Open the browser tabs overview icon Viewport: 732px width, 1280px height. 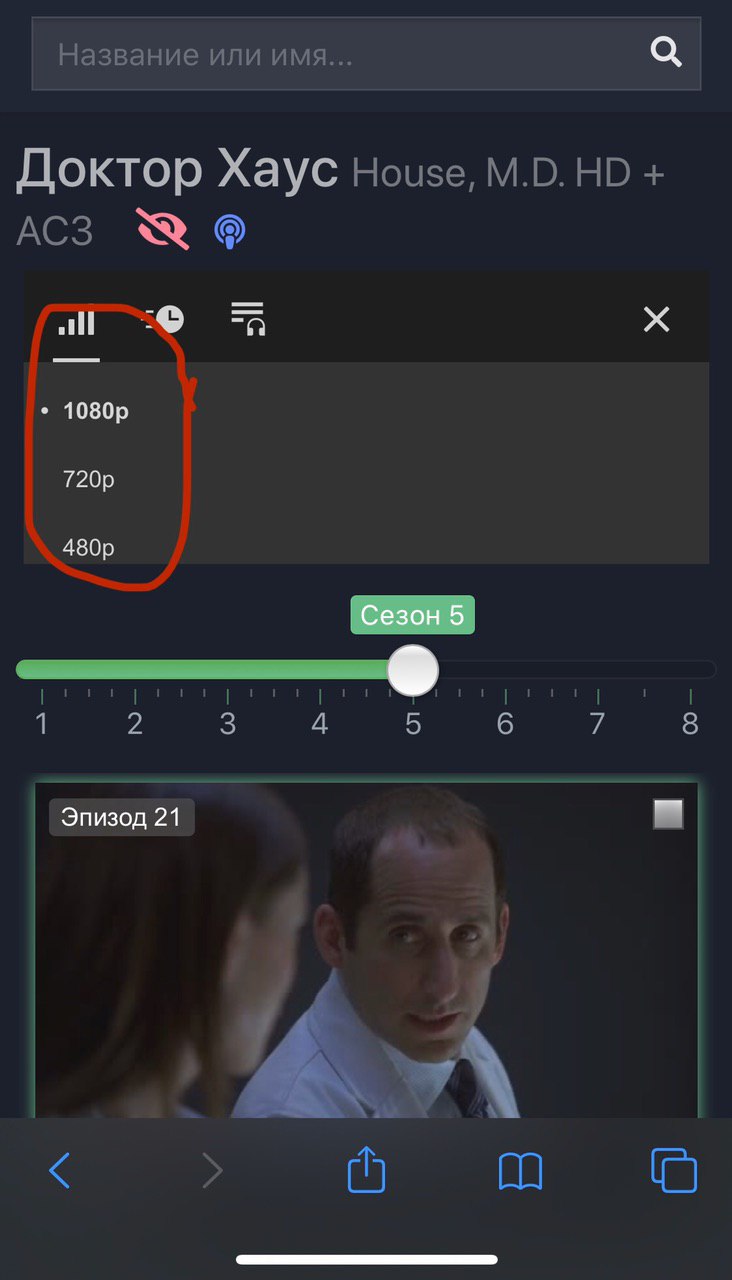(x=674, y=1170)
